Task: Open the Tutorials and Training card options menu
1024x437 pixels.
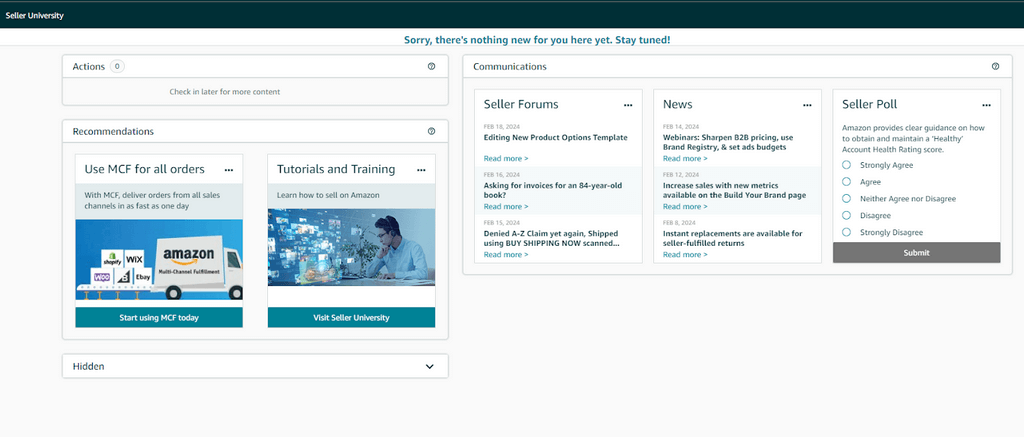Action: [421, 170]
